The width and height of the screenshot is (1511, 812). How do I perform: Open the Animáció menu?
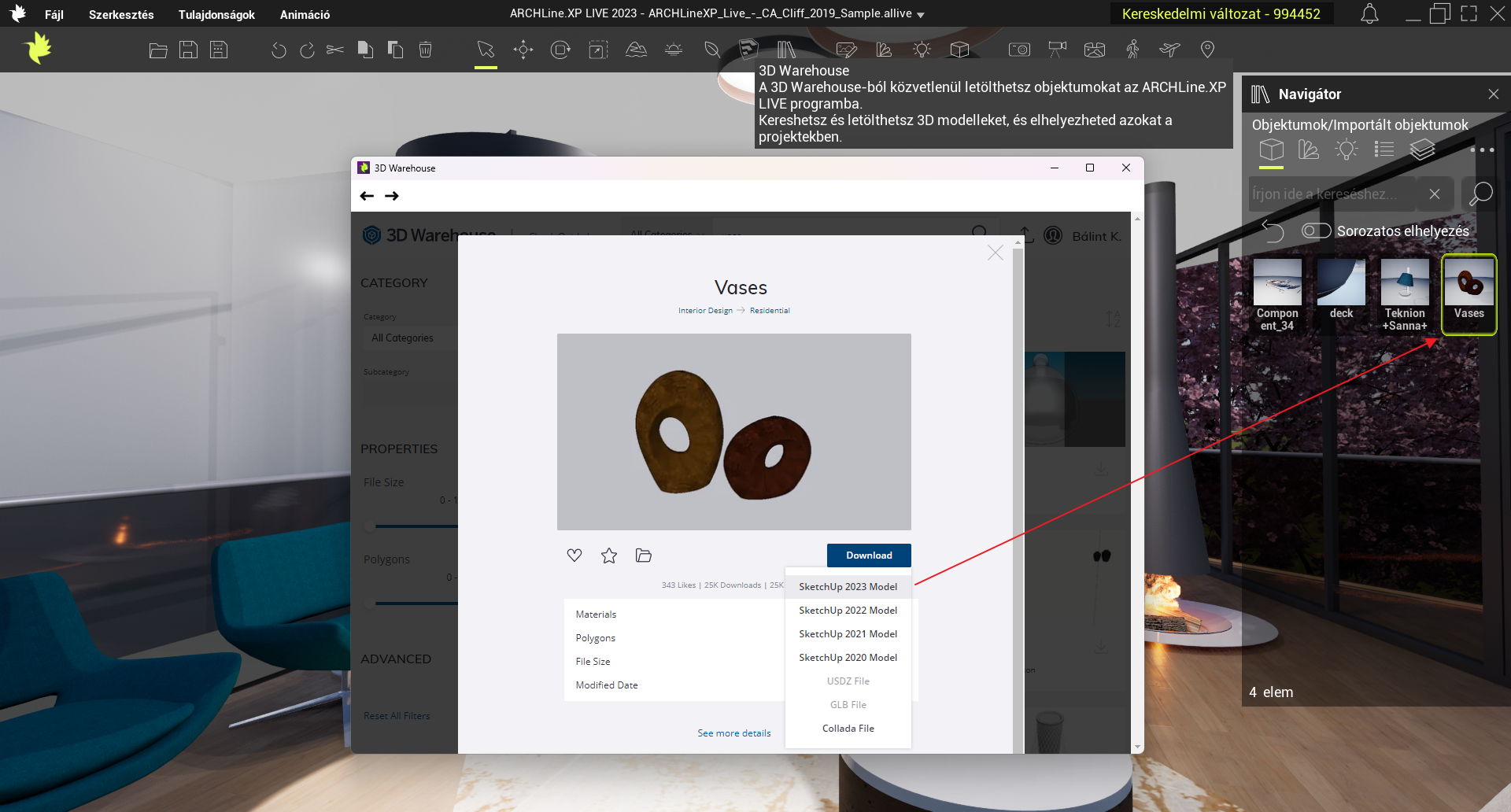[305, 14]
